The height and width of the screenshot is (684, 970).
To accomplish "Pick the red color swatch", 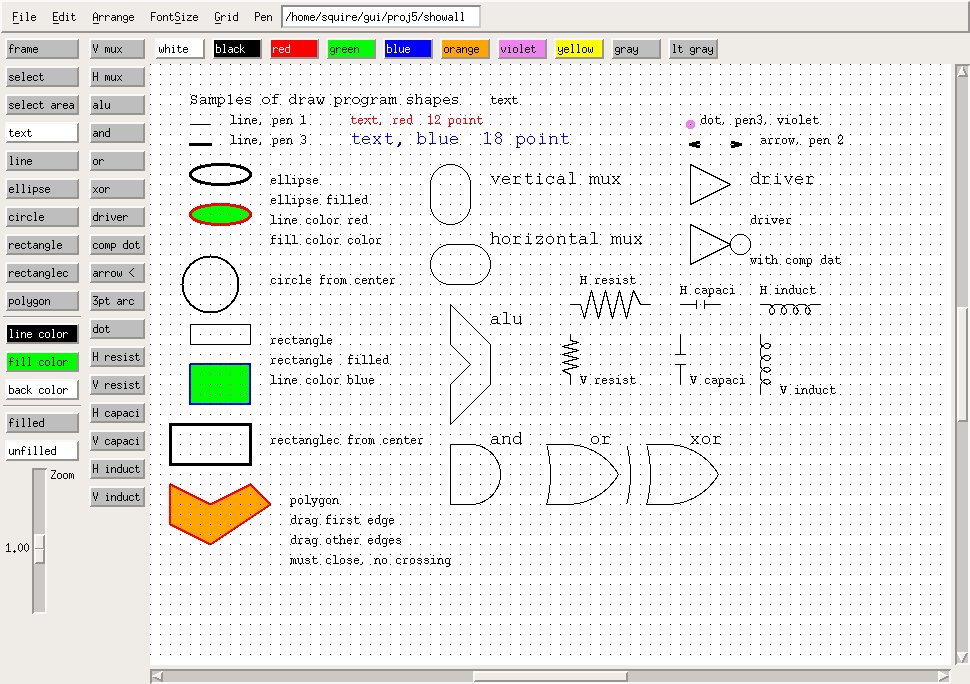I will tap(294, 49).
